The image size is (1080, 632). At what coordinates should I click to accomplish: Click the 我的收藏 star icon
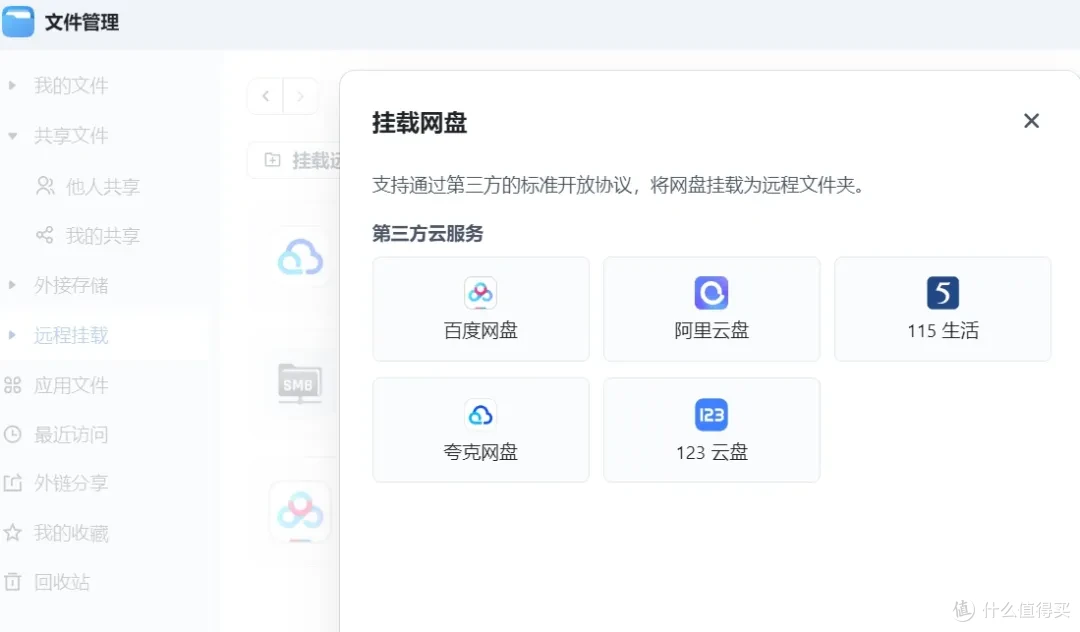(12, 533)
